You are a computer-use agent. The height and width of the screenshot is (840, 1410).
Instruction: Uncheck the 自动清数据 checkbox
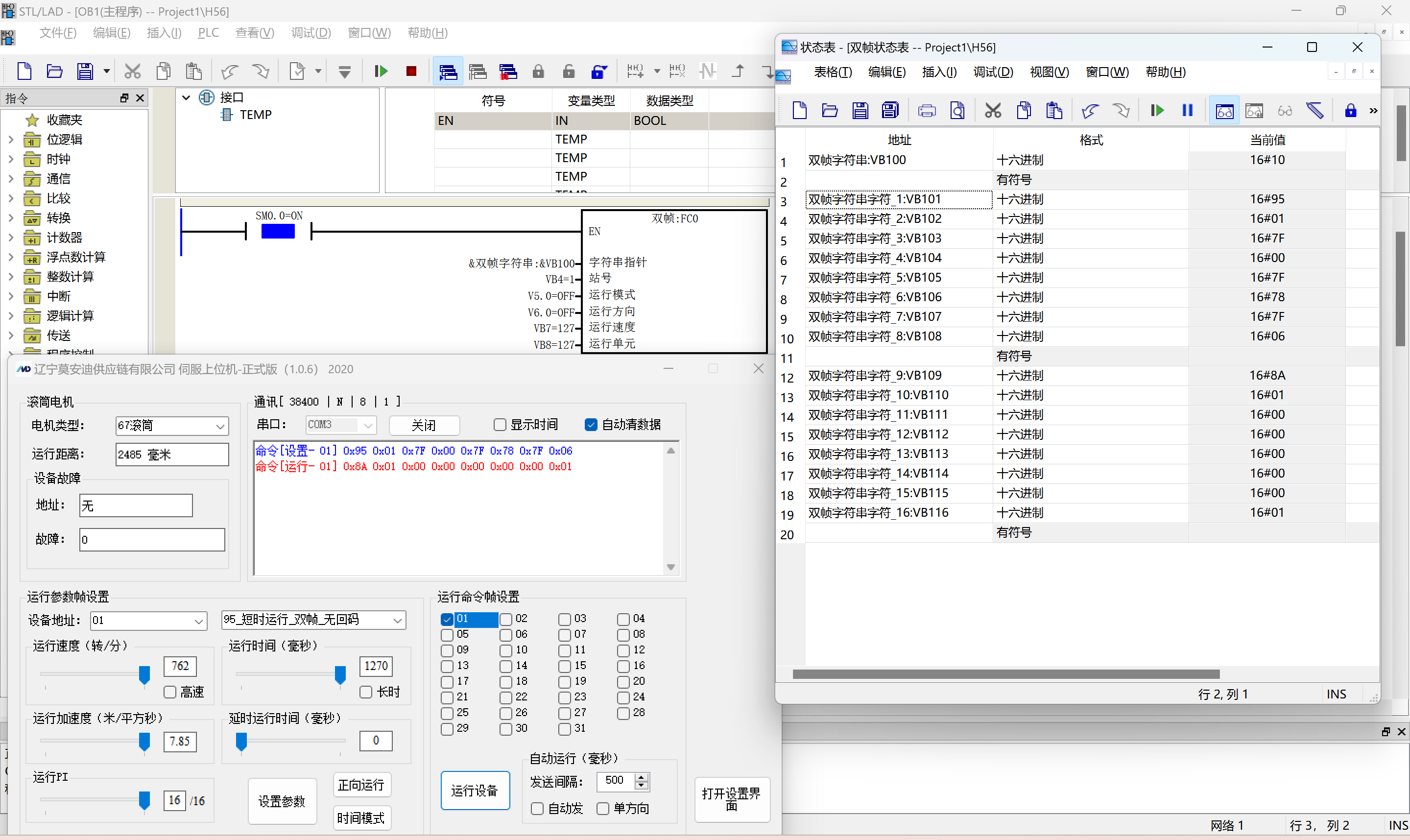coord(591,425)
